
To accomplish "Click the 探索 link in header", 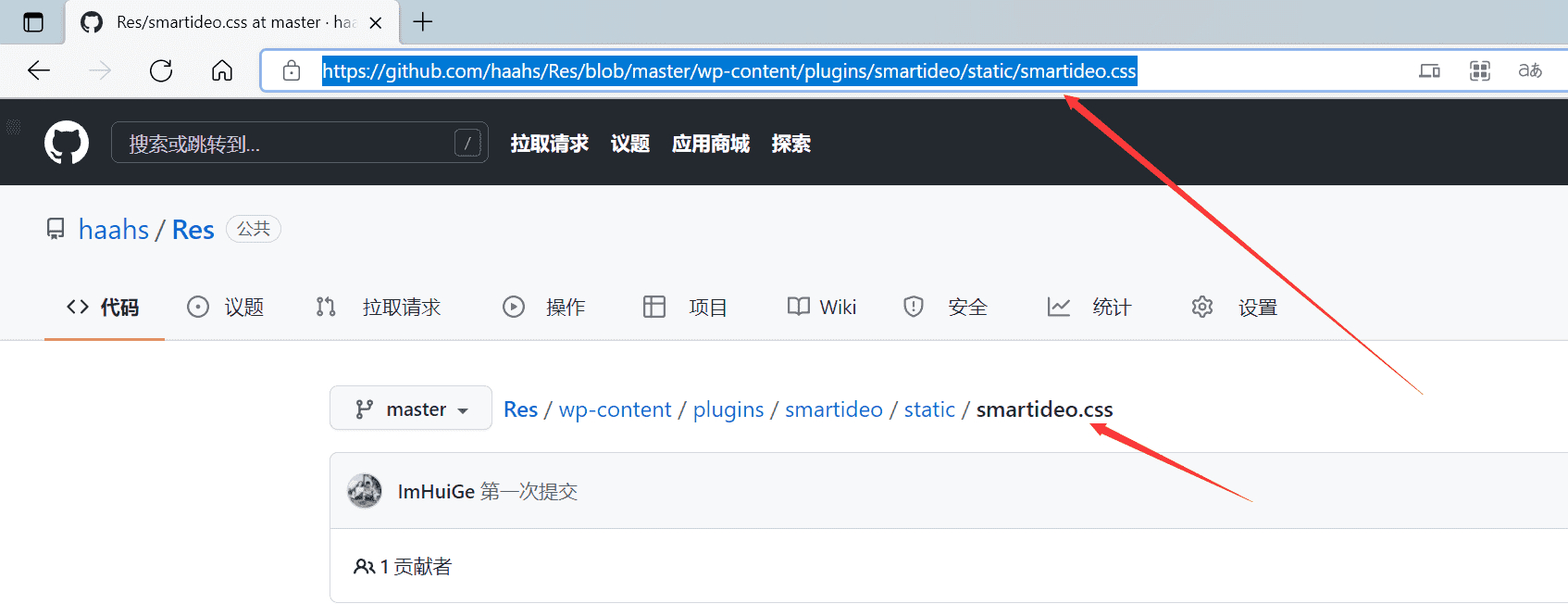I will pyautogui.click(x=790, y=144).
